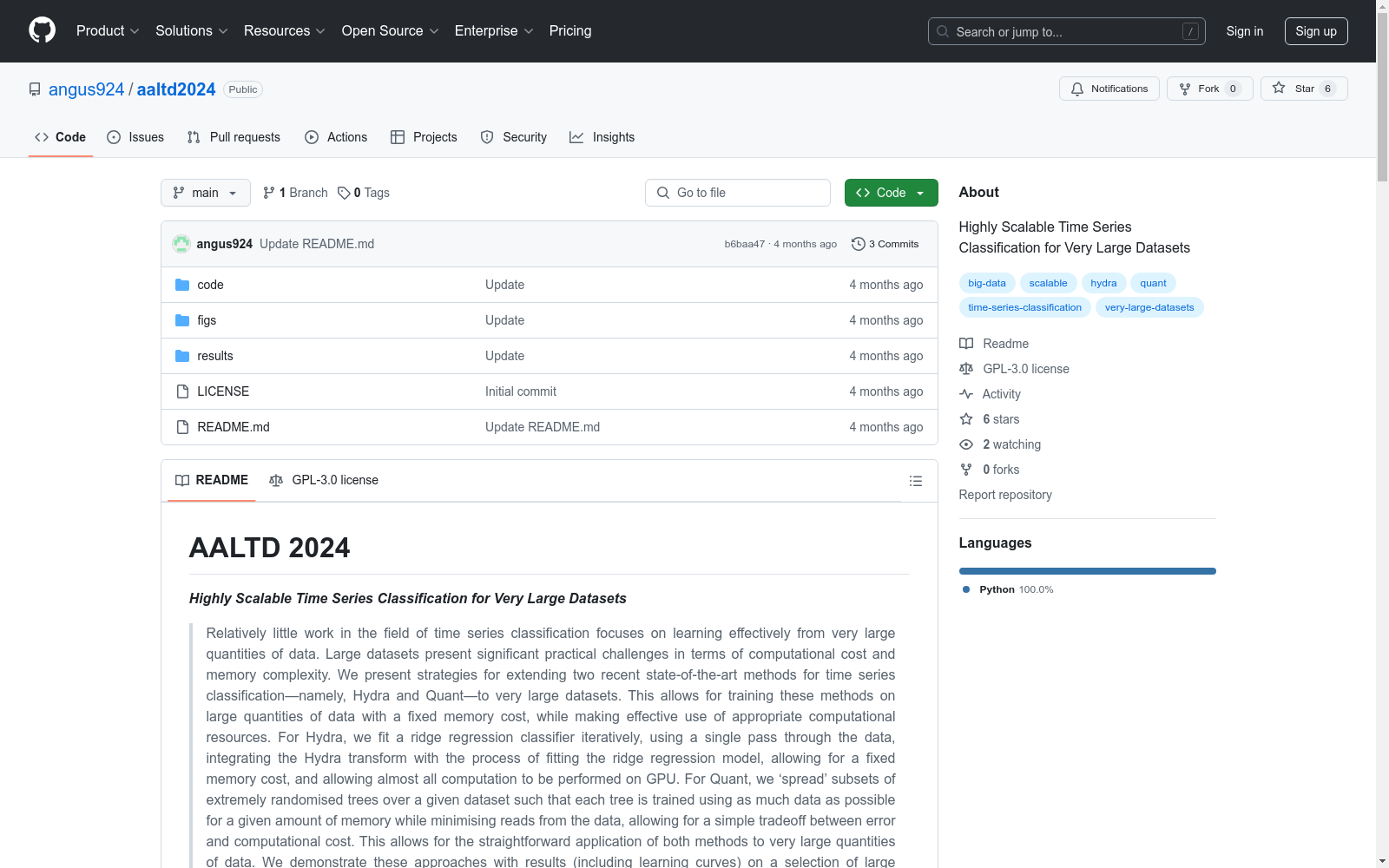View the 0 forks link
The image size is (1389, 868).
tap(990, 470)
